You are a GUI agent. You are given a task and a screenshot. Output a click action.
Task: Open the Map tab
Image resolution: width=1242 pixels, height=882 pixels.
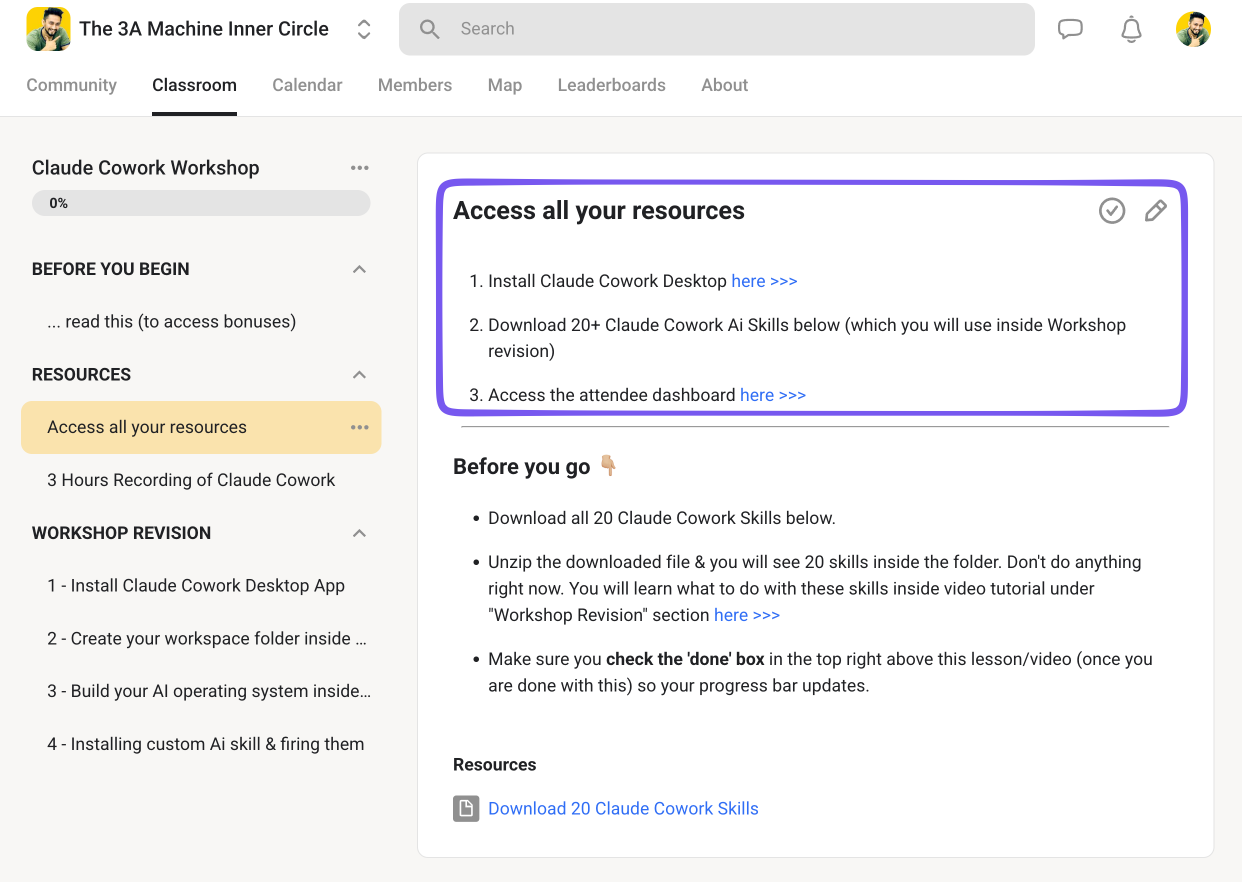pos(505,85)
